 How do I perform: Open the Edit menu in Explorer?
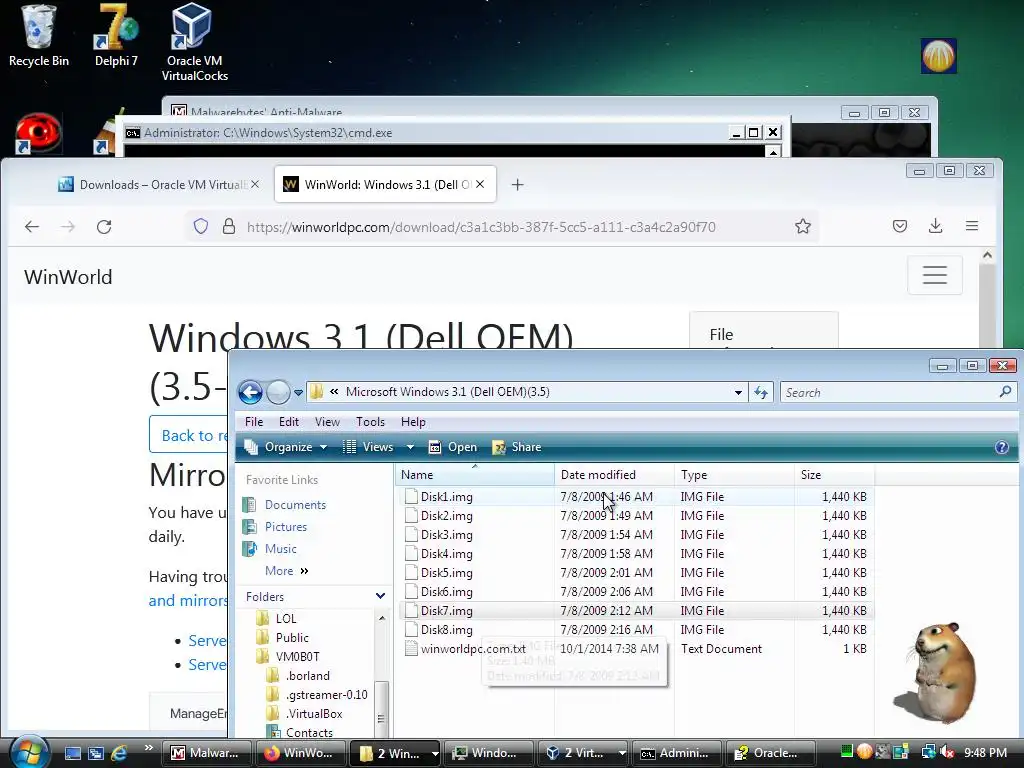(289, 422)
